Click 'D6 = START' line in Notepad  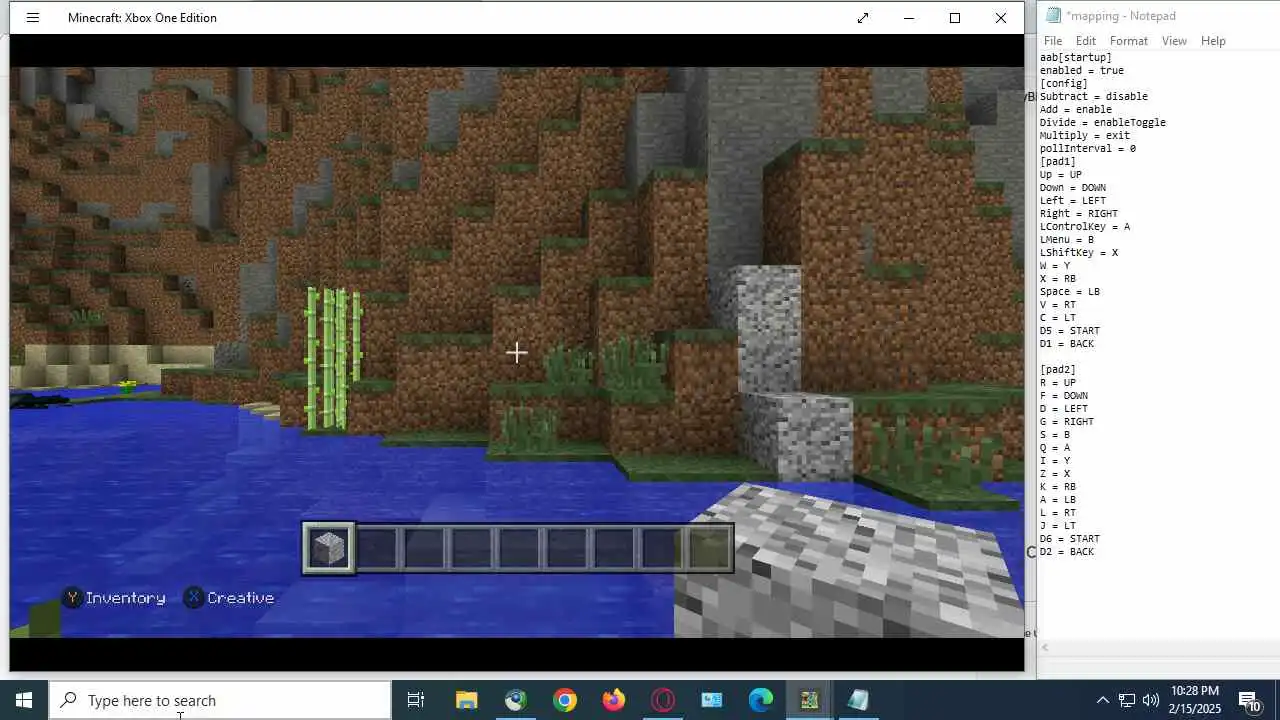click(x=1070, y=539)
